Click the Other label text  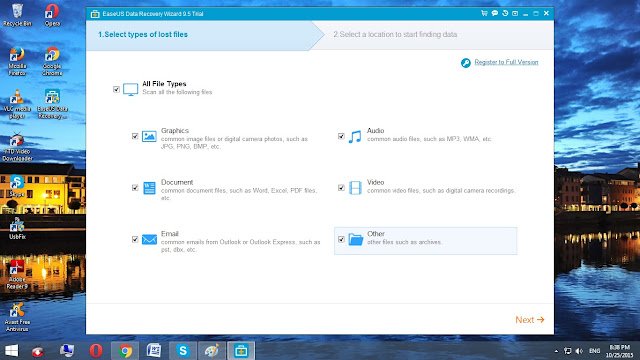pyautogui.click(x=376, y=233)
